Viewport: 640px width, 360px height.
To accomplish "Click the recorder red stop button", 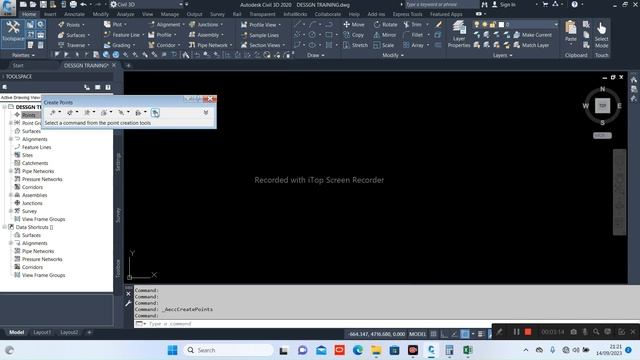I will tap(528, 332).
